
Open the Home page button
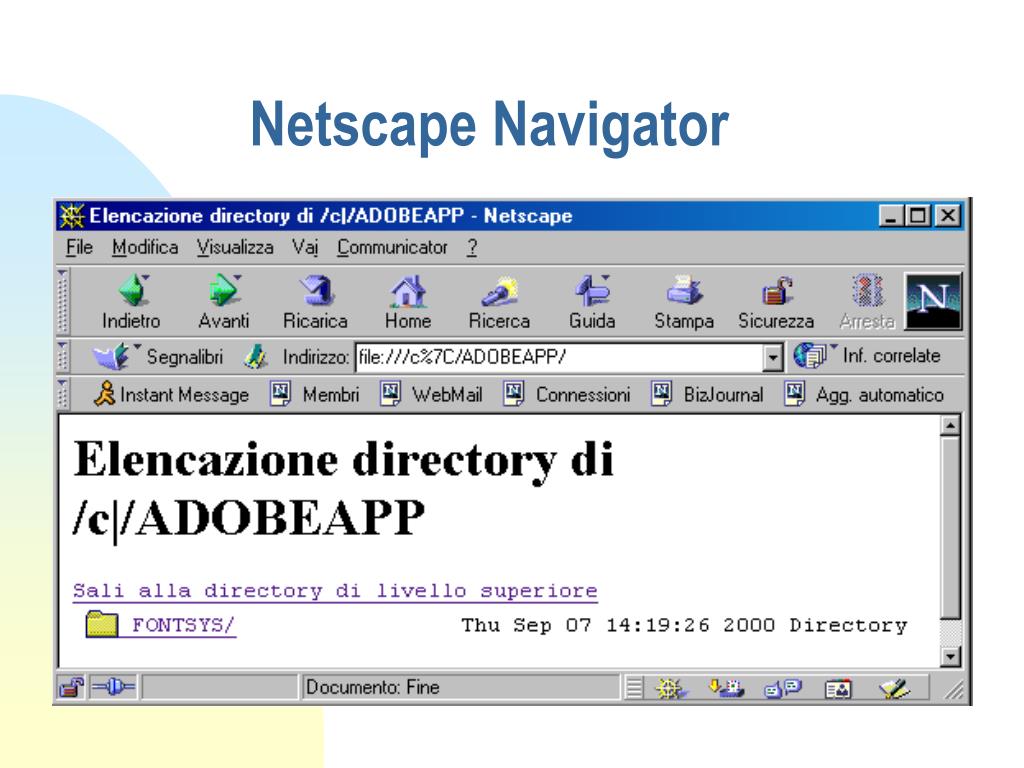click(408, 302)
